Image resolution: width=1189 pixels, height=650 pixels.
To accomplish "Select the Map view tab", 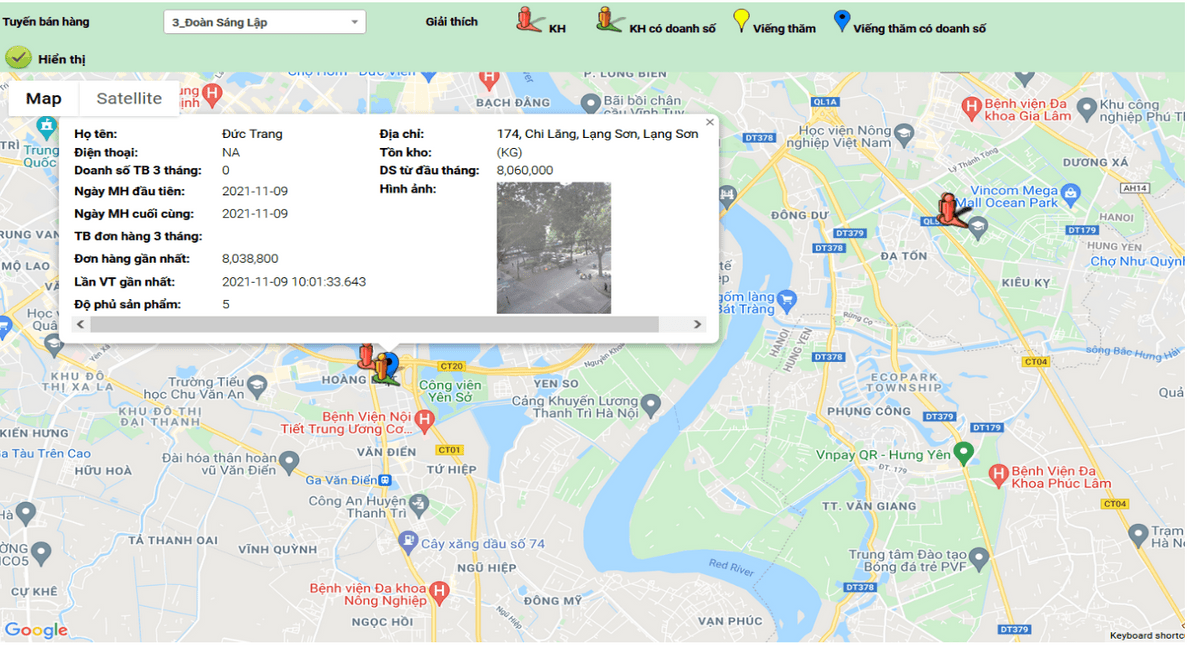I will point(43,99).
